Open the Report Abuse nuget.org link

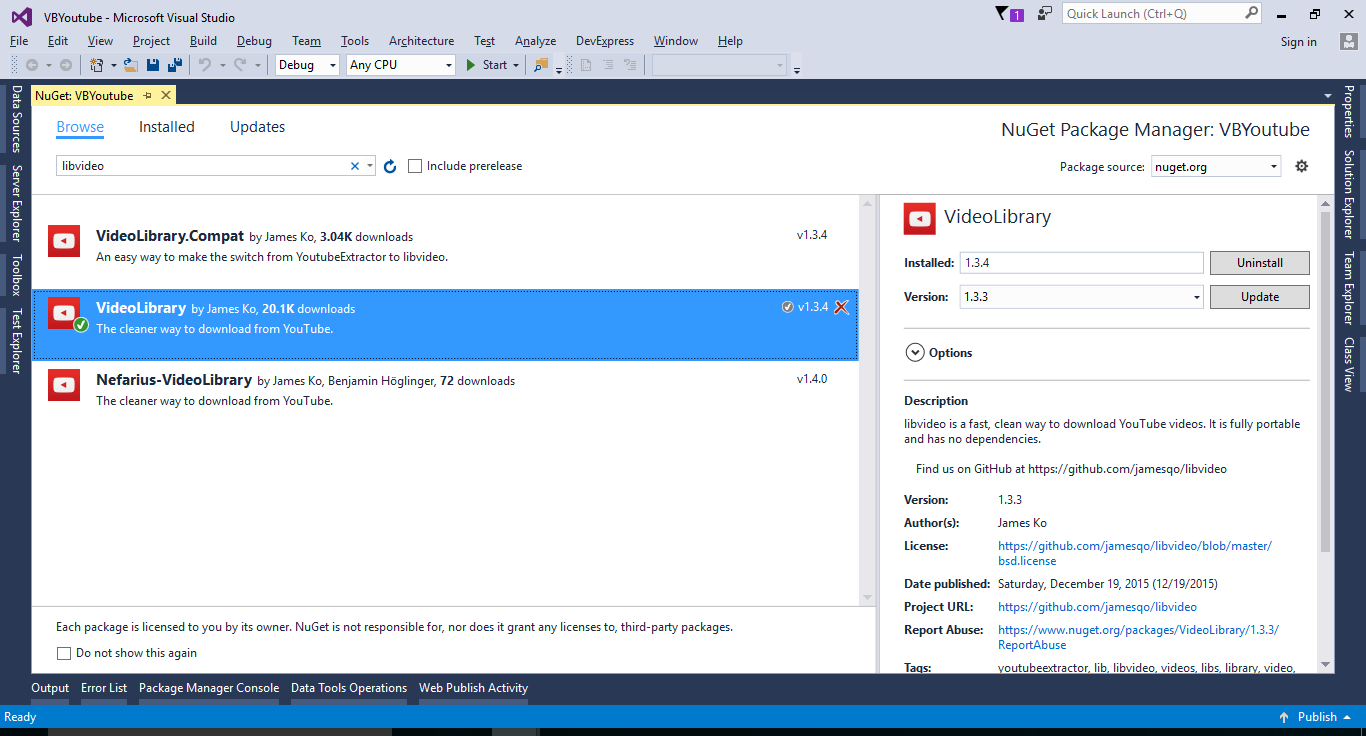pyautogui.click(x=1138, y=638)
